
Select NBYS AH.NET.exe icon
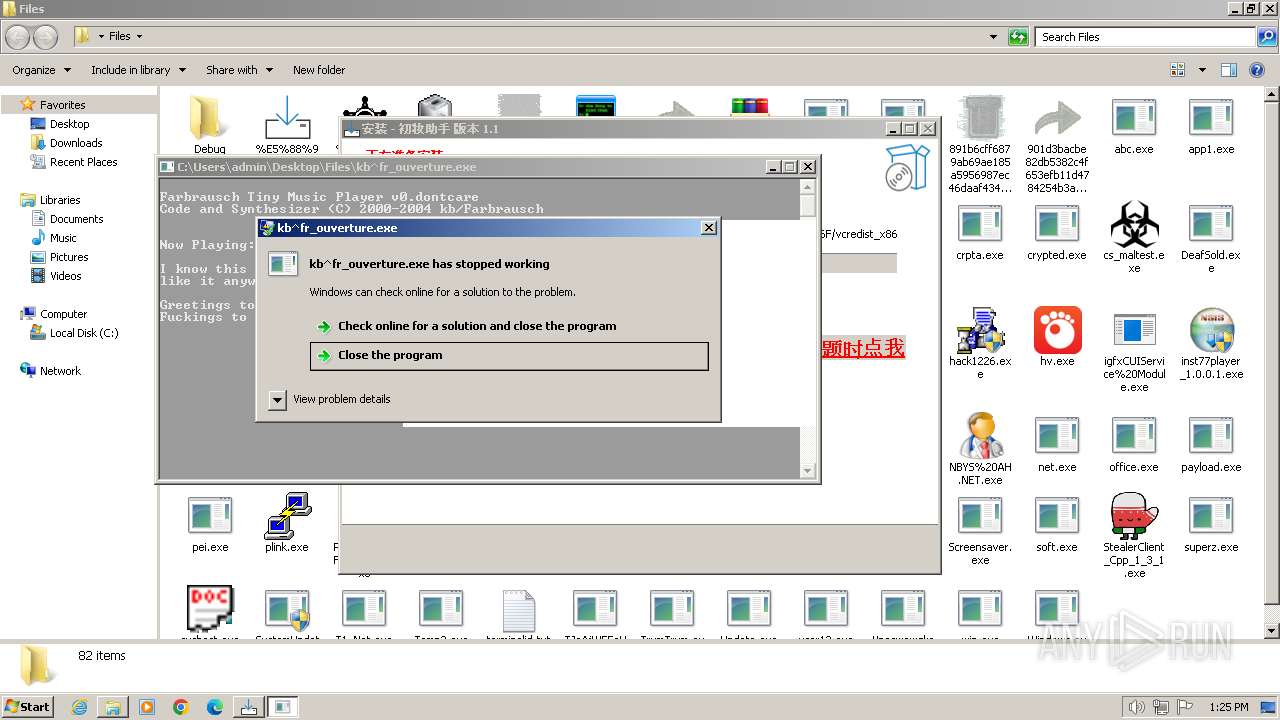click(x=980, y=450)
